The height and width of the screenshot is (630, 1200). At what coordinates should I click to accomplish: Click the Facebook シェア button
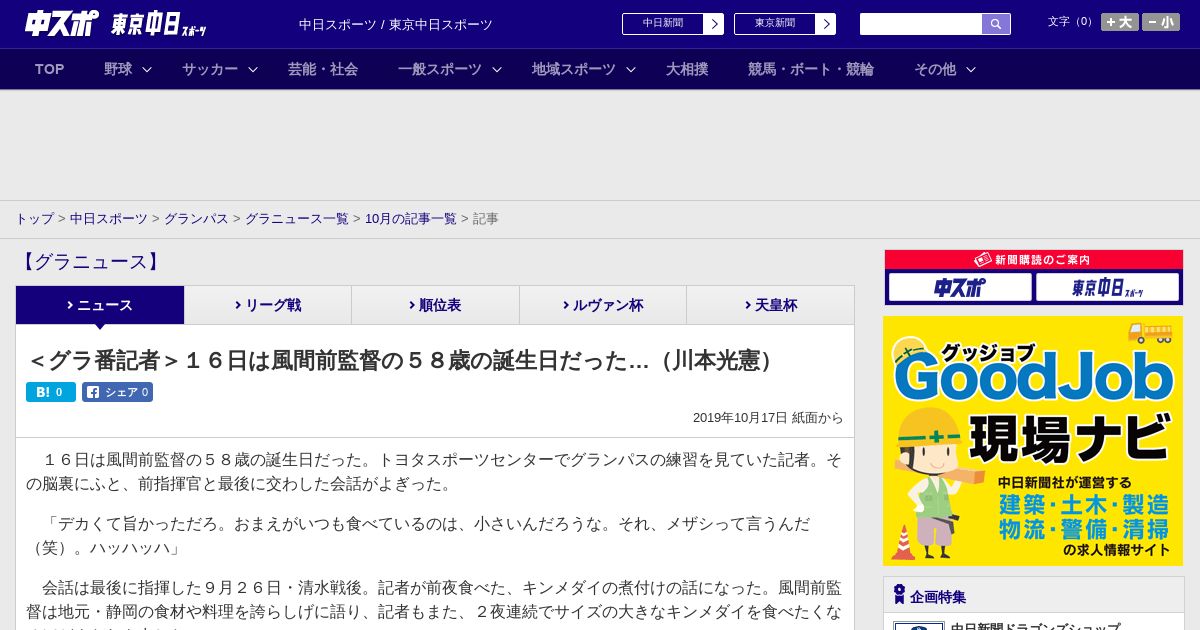click(117, 392)
